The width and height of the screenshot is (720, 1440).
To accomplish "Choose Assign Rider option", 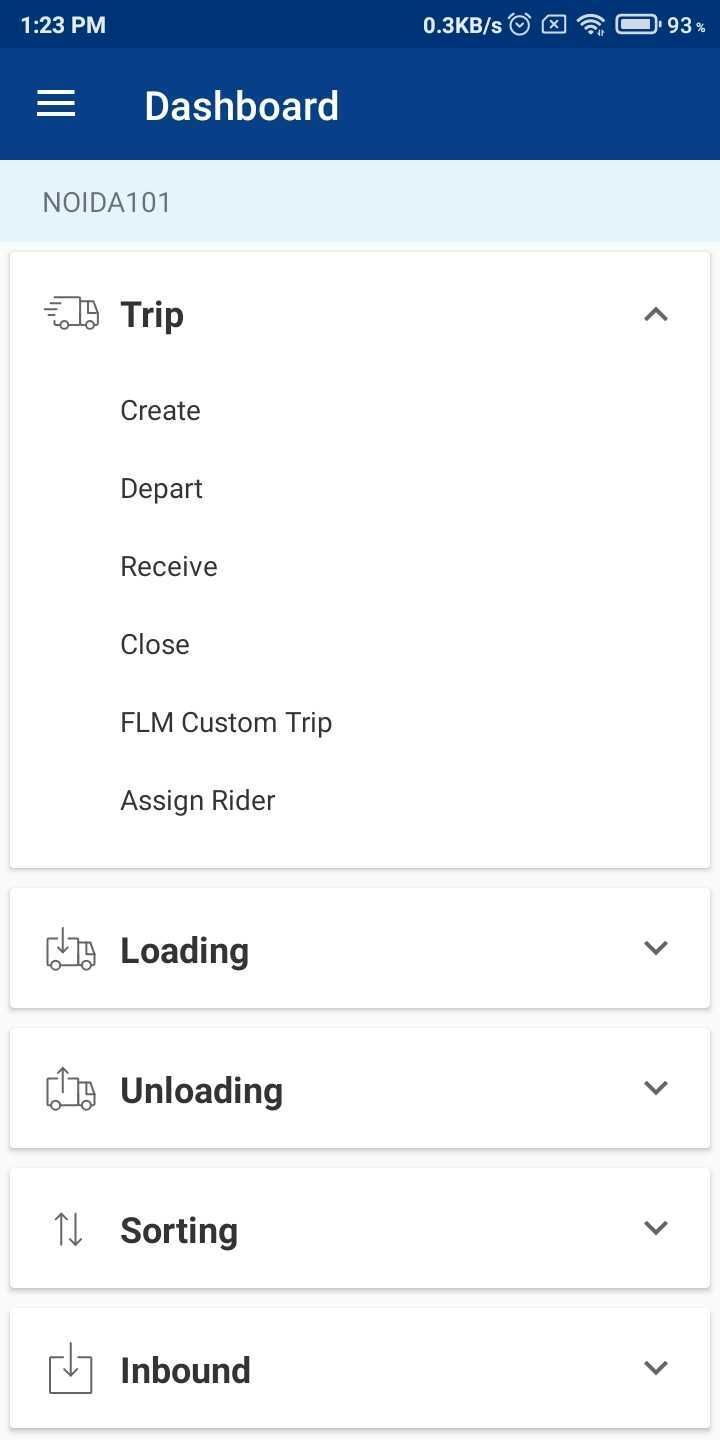I will pyautogui.click(x=197, y=801).
